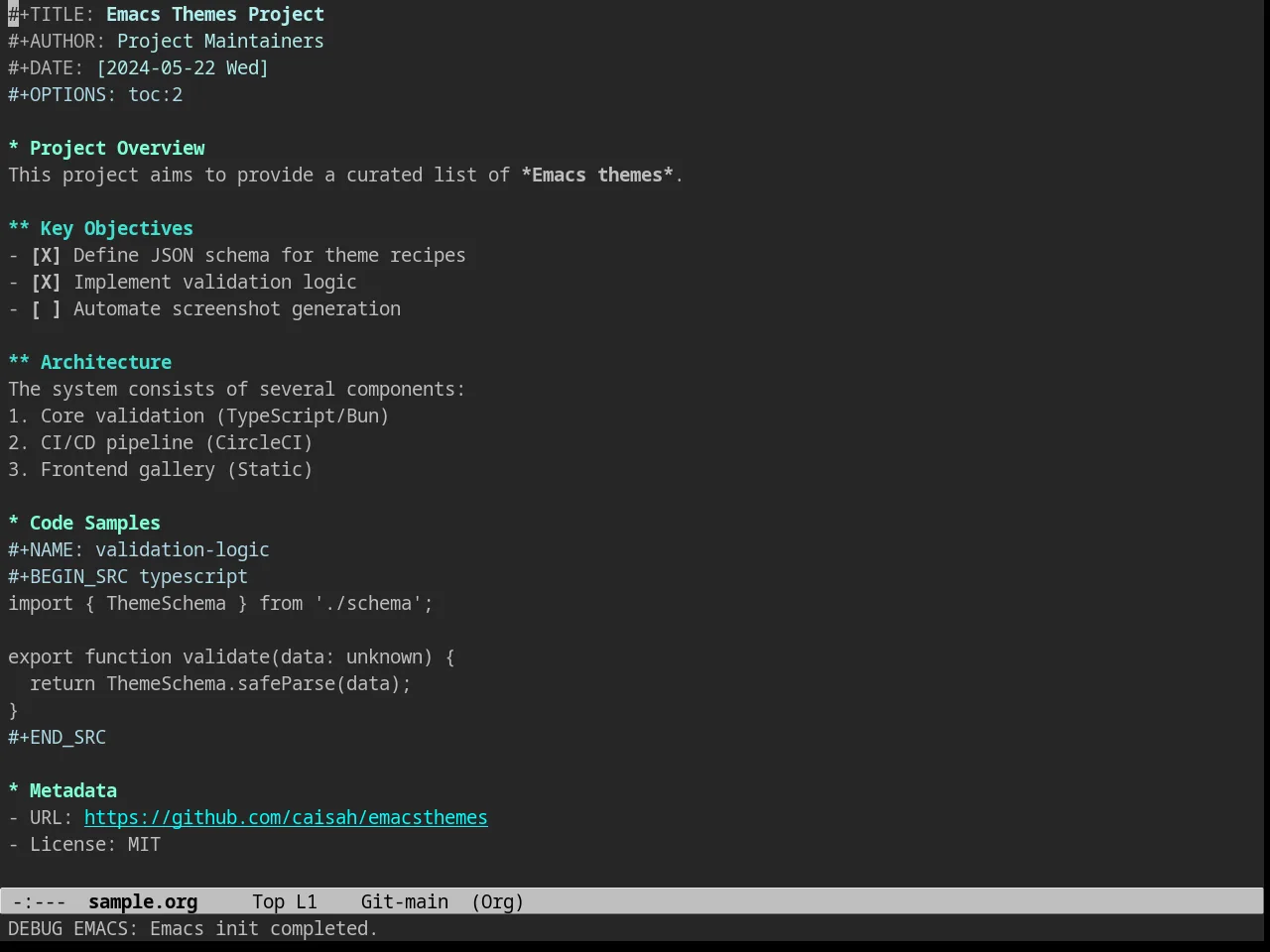Click list item '2. CI/CD pipeline (CircleCI)'
This screenshot has width=1270, height=952.
pyautogui.click(x=161, y=443)
